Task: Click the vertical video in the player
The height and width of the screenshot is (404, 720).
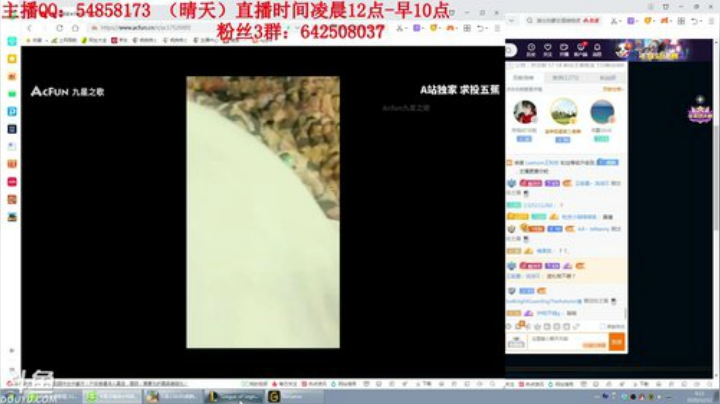Action: pos(263,212)
